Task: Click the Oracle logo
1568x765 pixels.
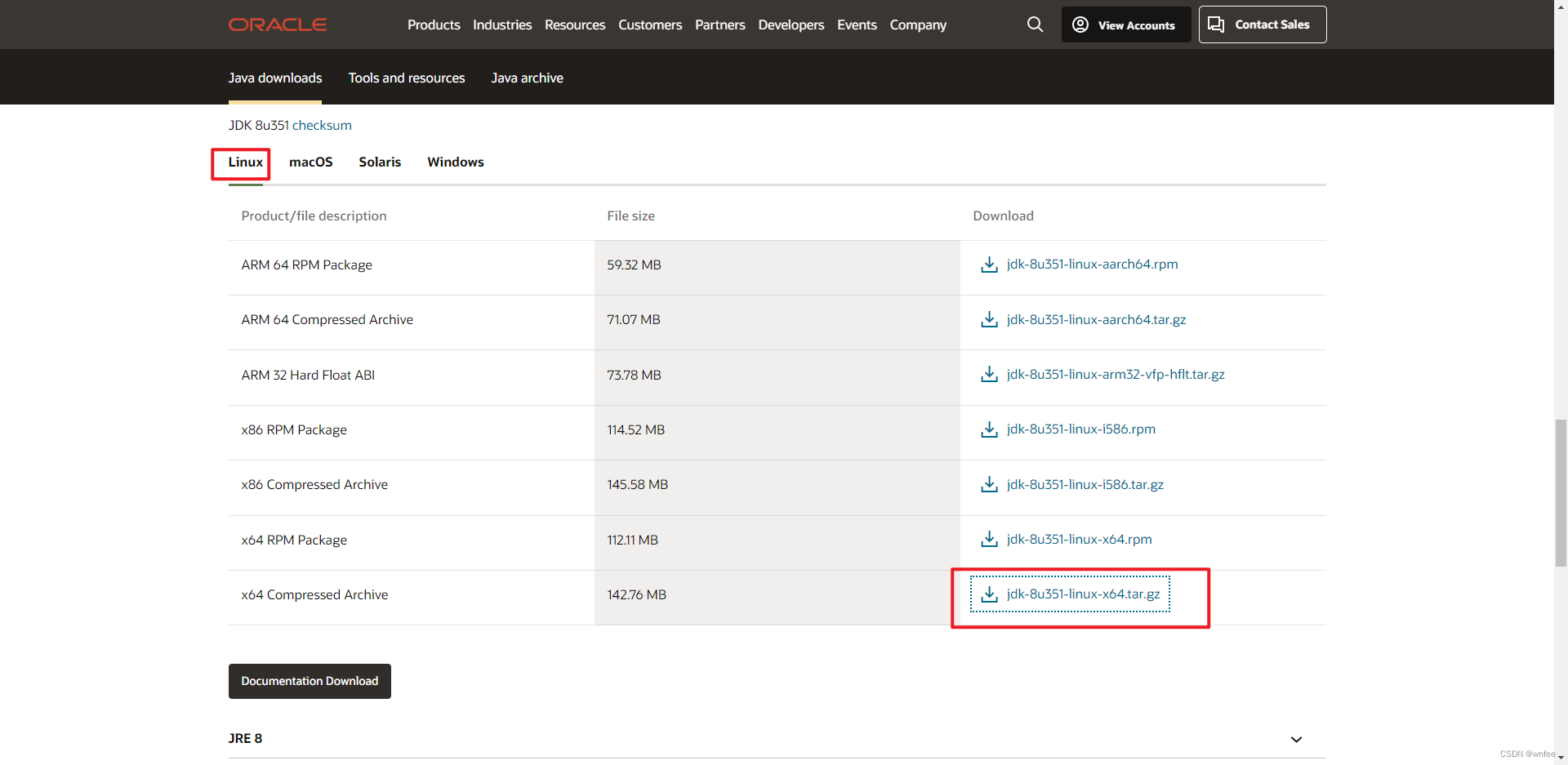Action: point(278,24)
